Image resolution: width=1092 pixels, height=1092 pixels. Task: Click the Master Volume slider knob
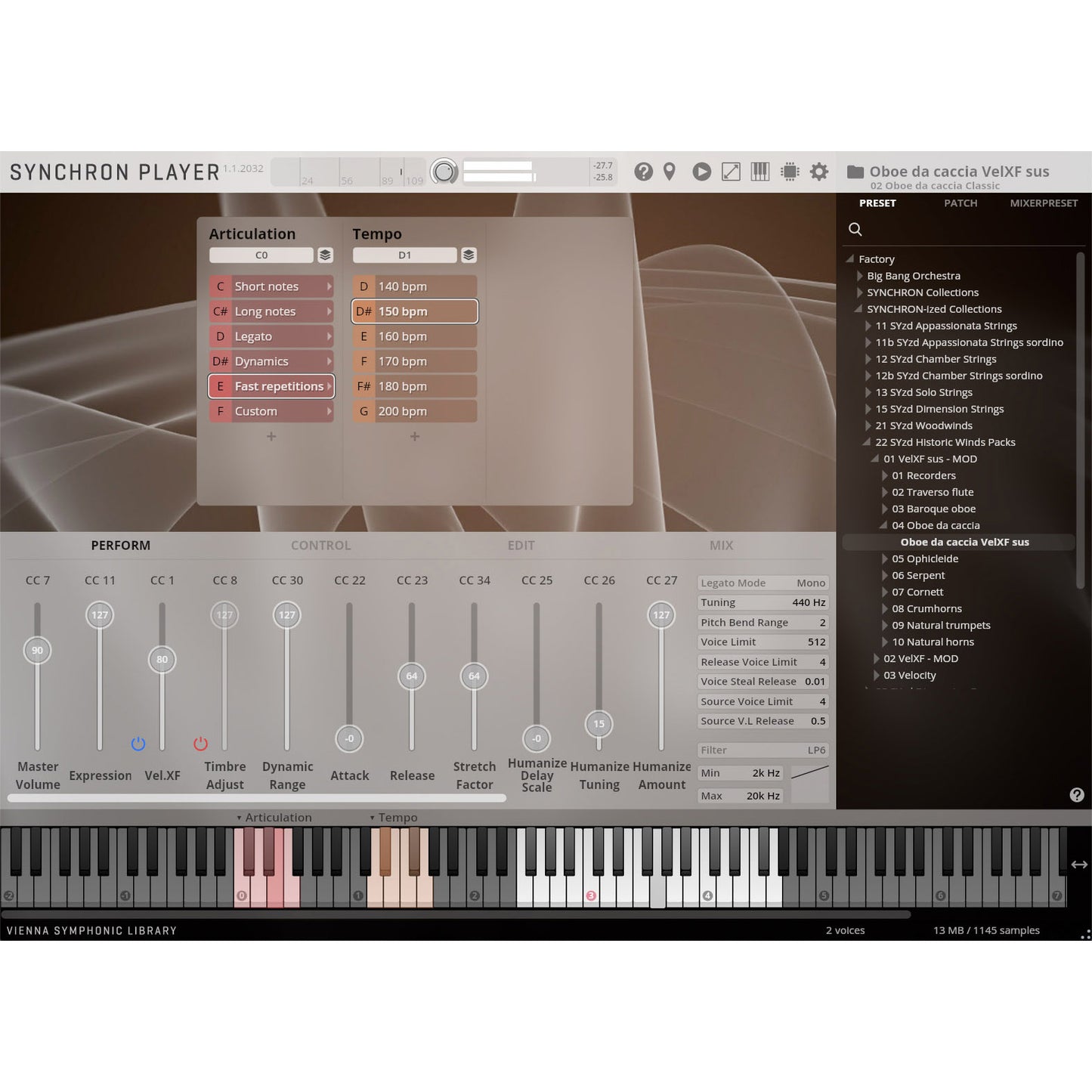[x=37, y=651]
